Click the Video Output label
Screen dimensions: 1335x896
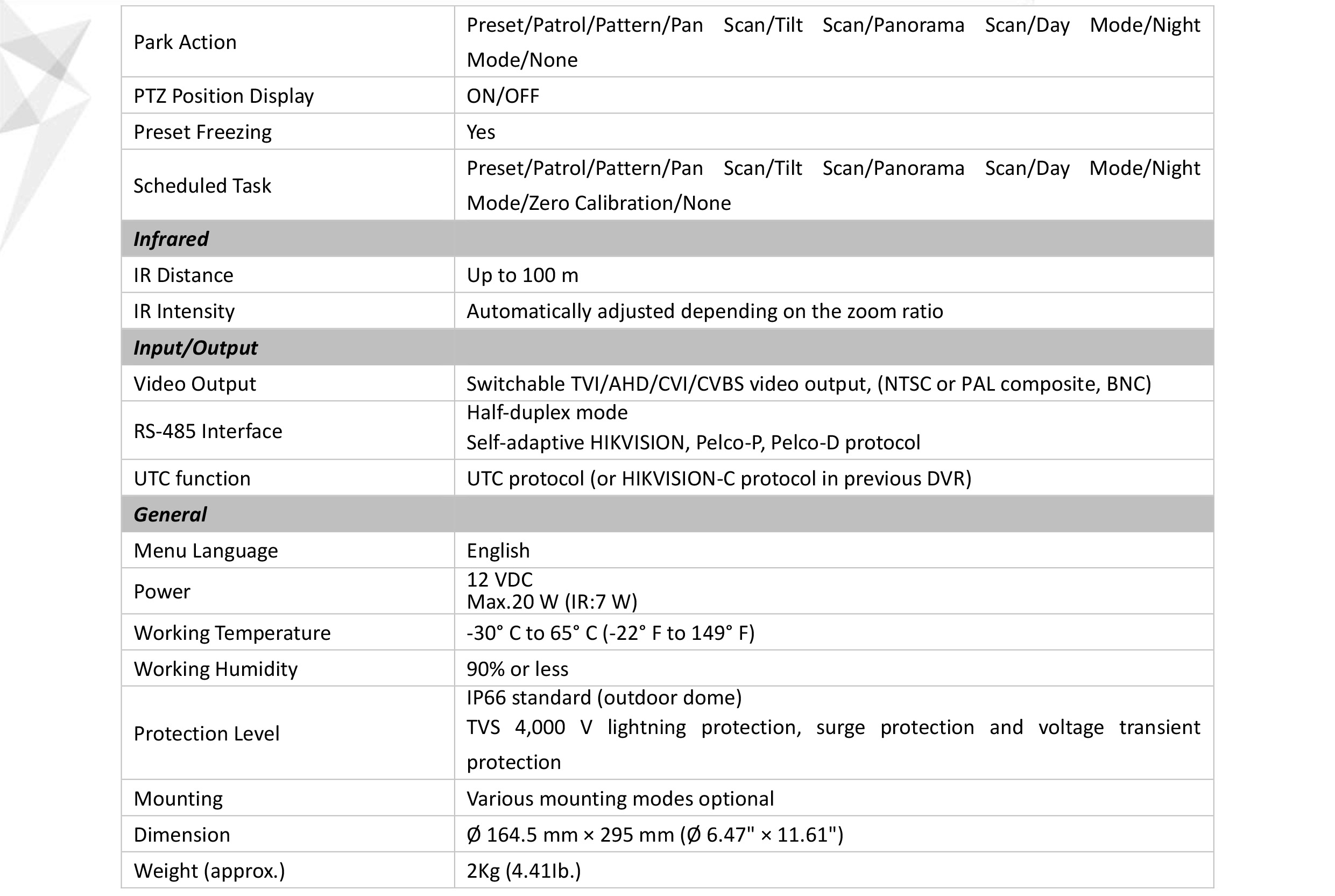click(x=194, y=384)
